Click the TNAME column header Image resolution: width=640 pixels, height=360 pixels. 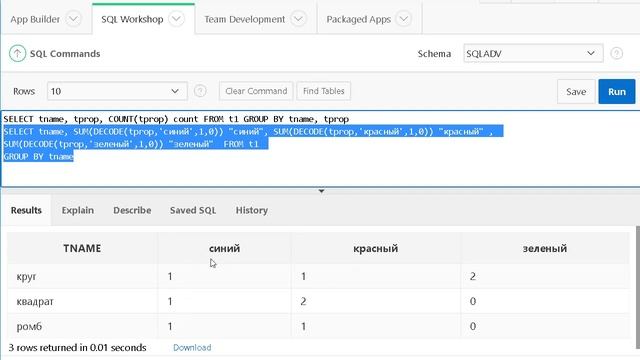click(x=82, y=248)
